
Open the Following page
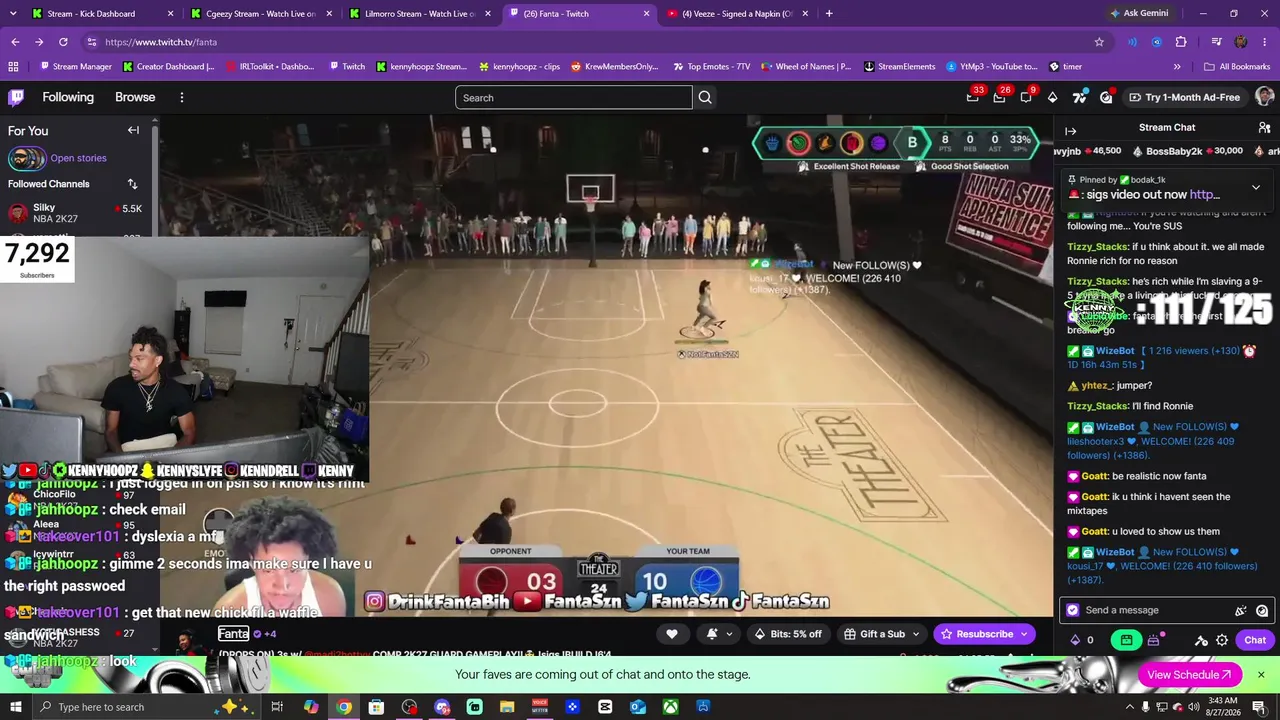[68, 98]
